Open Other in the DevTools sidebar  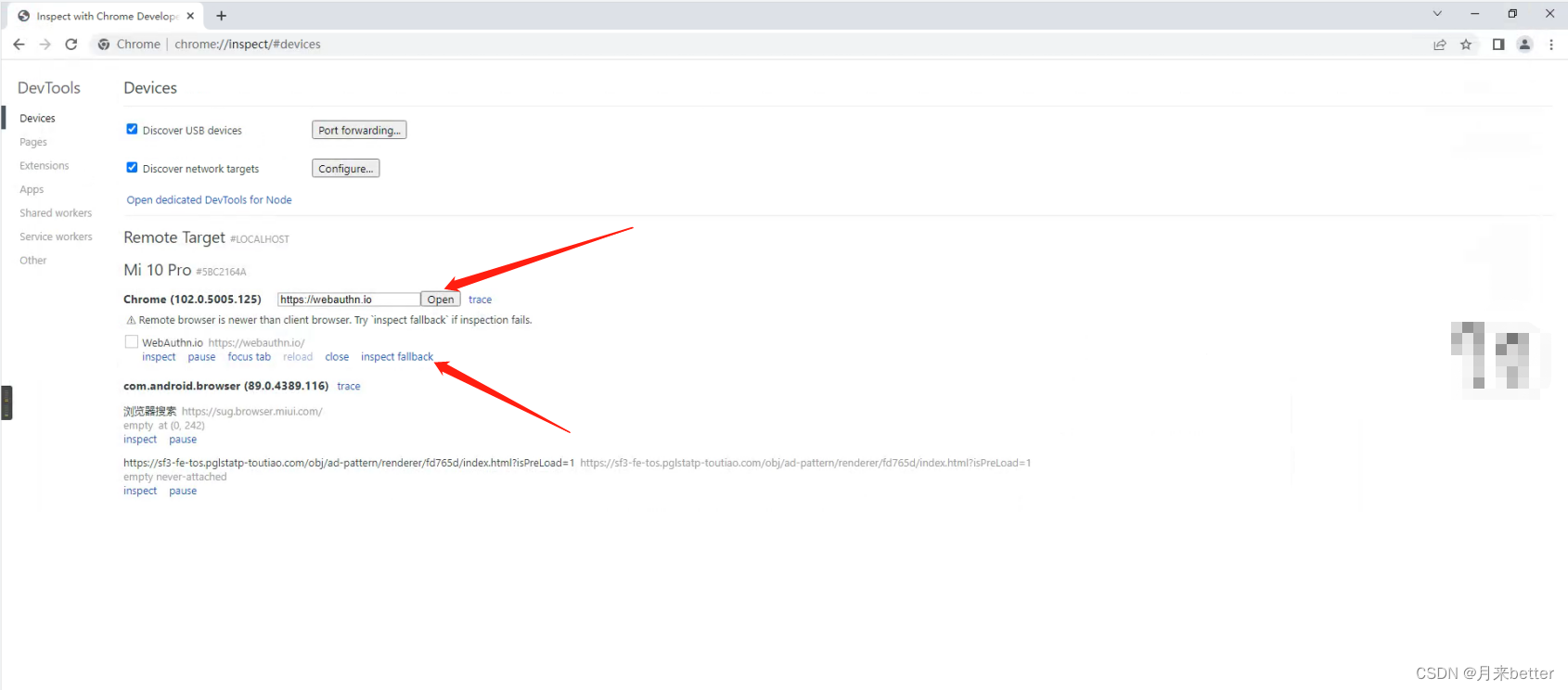click(x=32, y=260)
